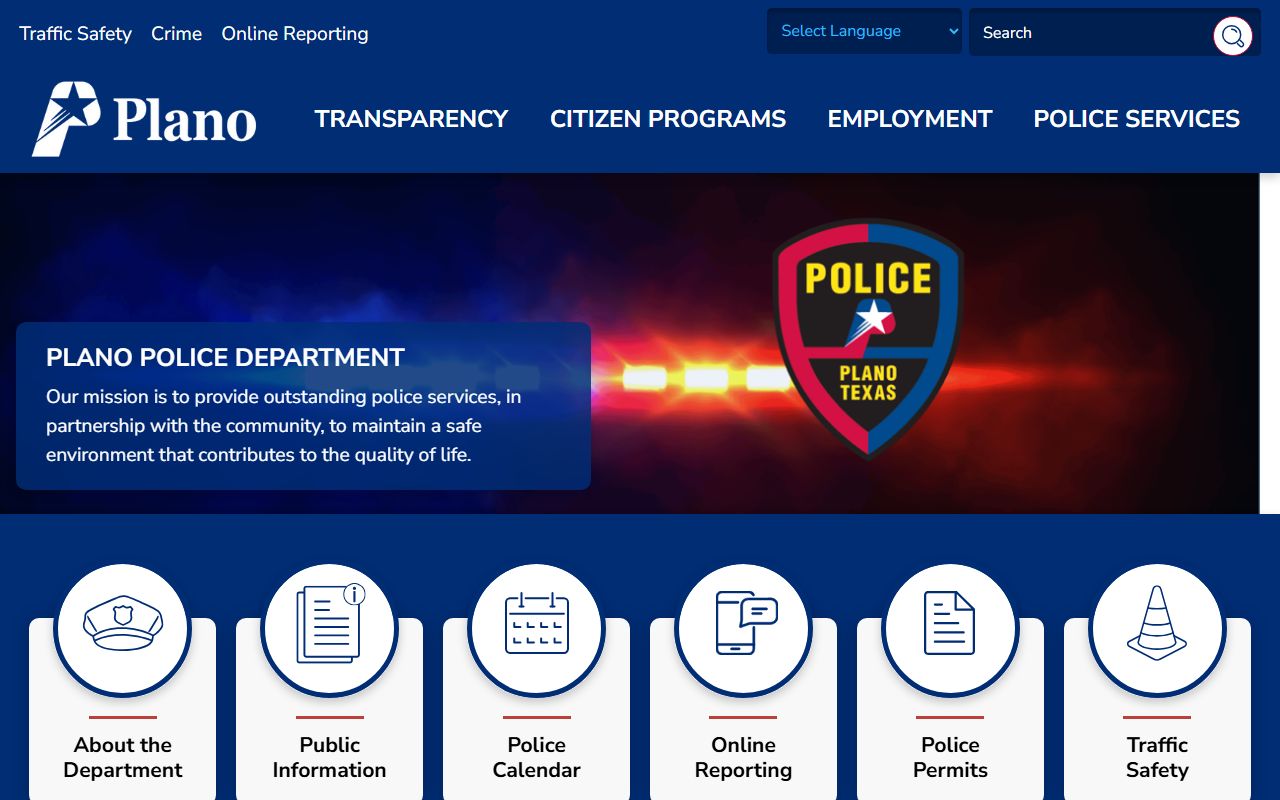Click the Plano Police Department heading
The image size is (1280, 800).
[x=225, y=357]
